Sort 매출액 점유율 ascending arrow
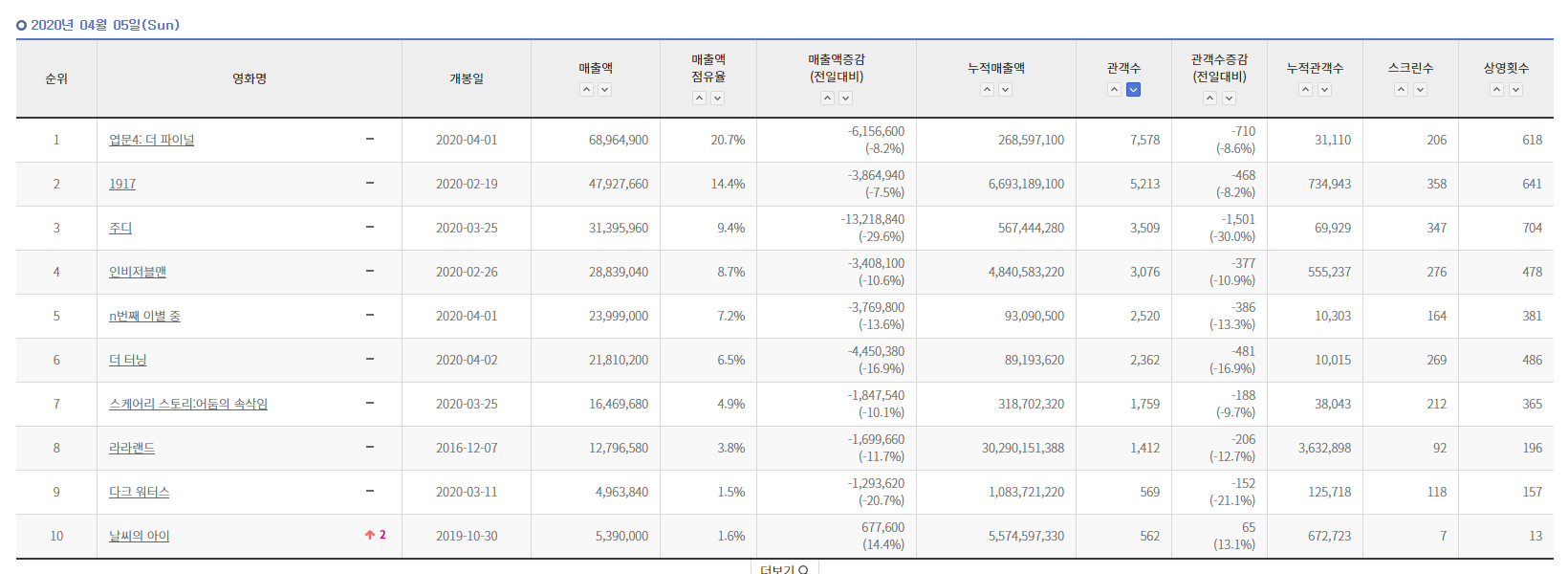 700,99
